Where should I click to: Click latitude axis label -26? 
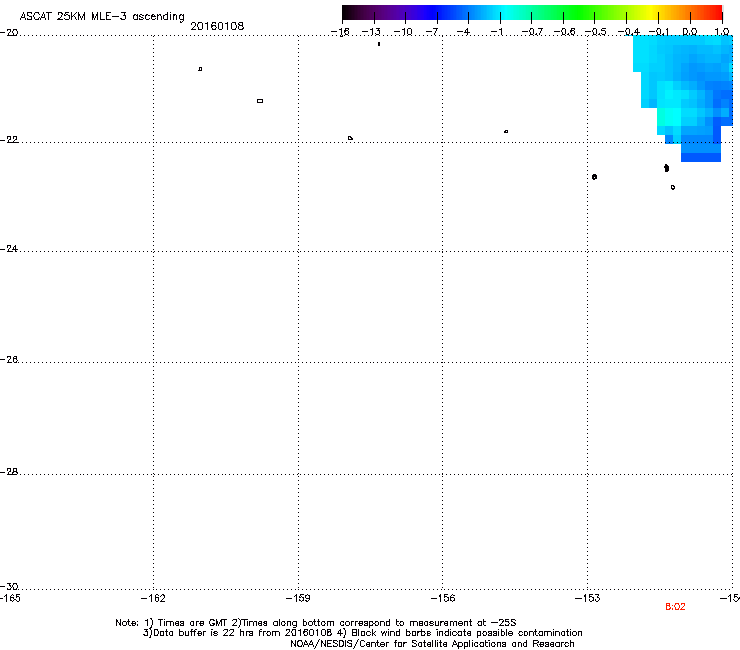[x=9, y=360]
